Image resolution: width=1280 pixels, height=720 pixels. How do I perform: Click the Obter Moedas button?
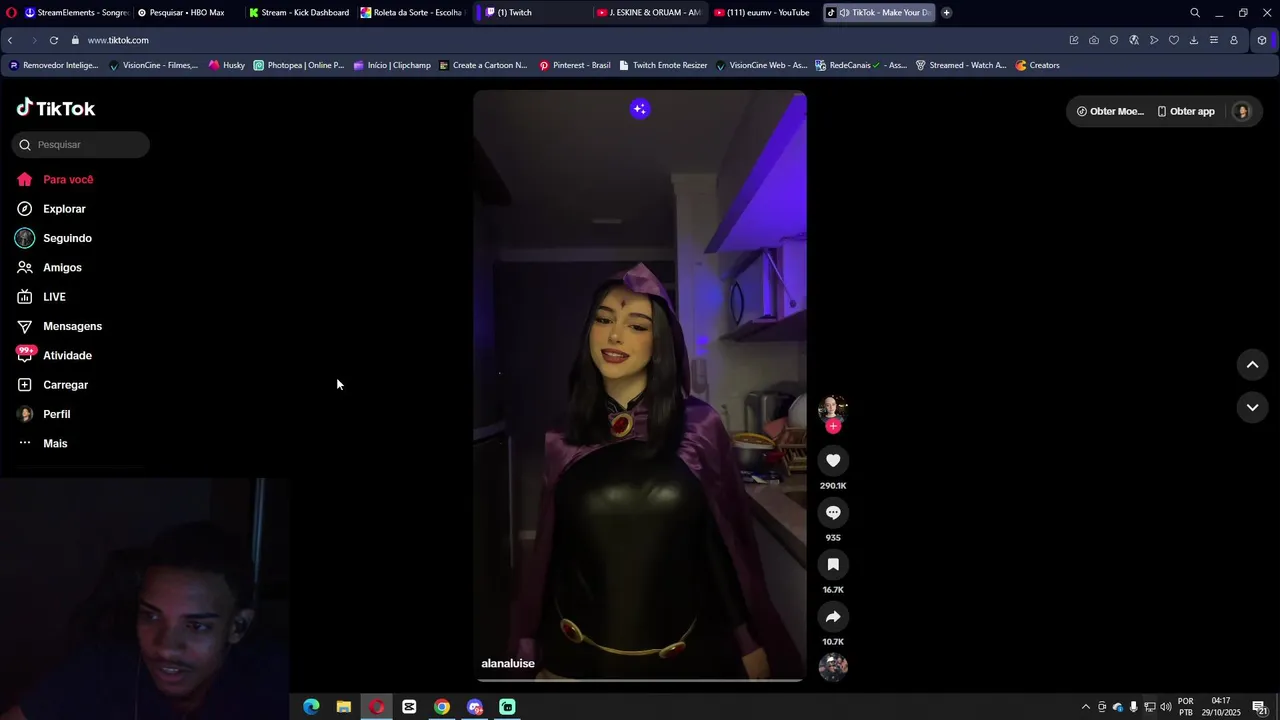(1110, 111)
